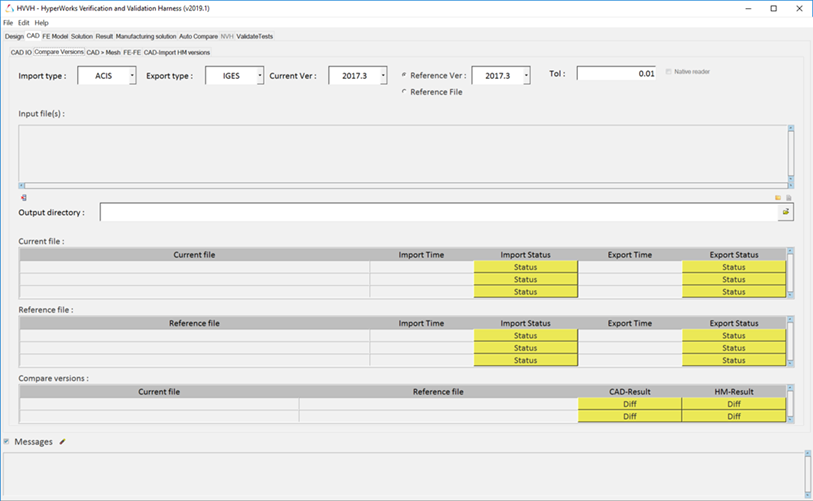Open the Help menu

pos(41,22)
